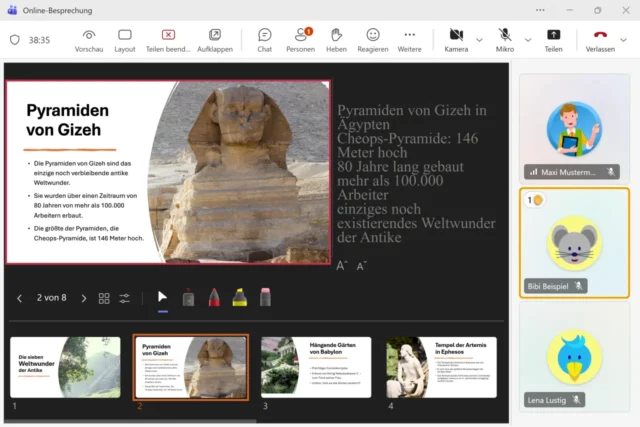Unmute the Mikro microphone
Screen dimensions: 640x427
pos(505,41)
